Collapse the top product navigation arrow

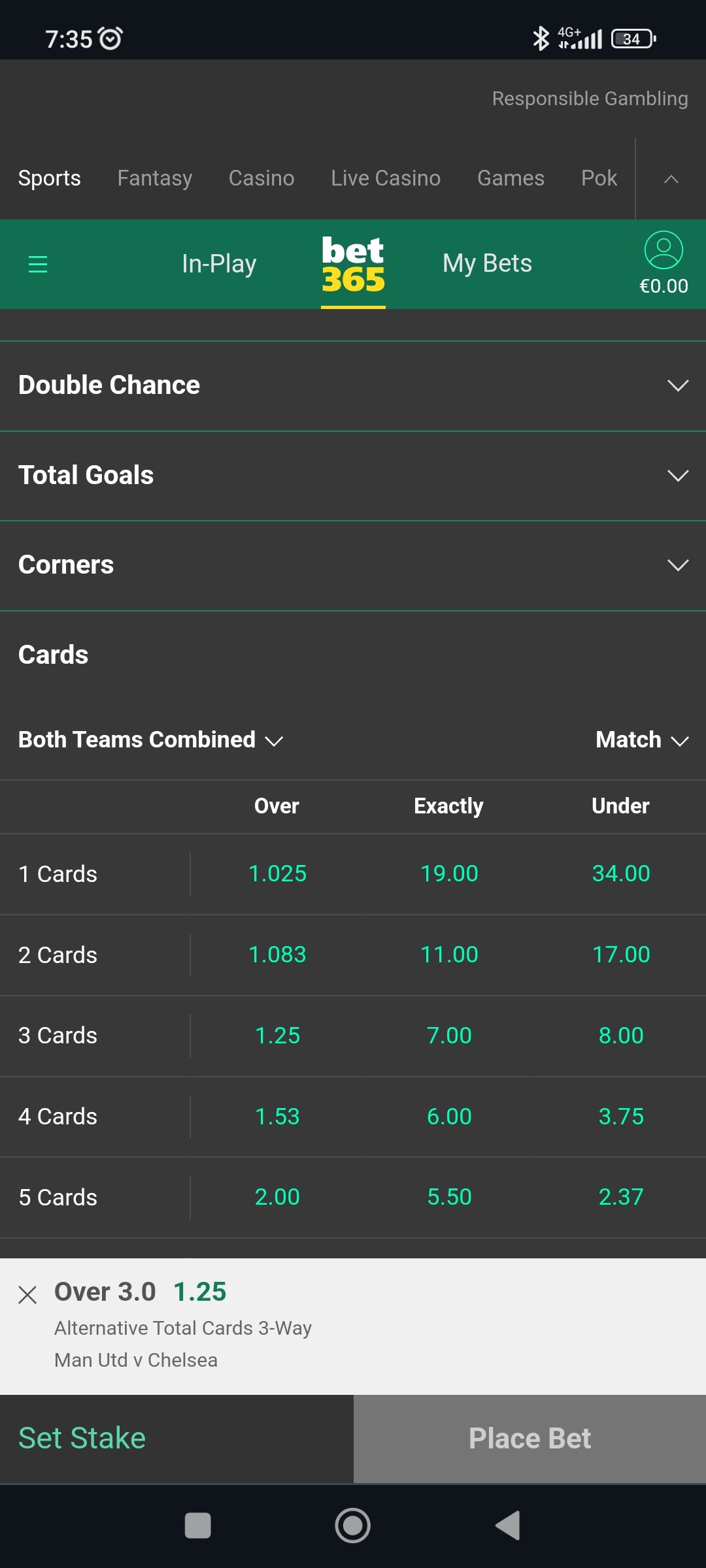tap(671, 178)
